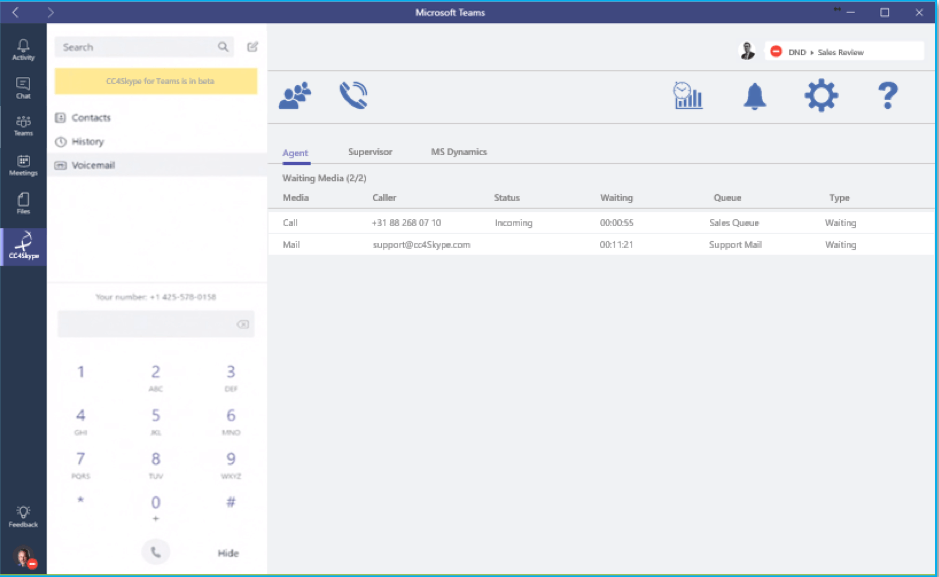The image size is (939, 577).
Task: Click the Media column header
Action: [296, 198]
